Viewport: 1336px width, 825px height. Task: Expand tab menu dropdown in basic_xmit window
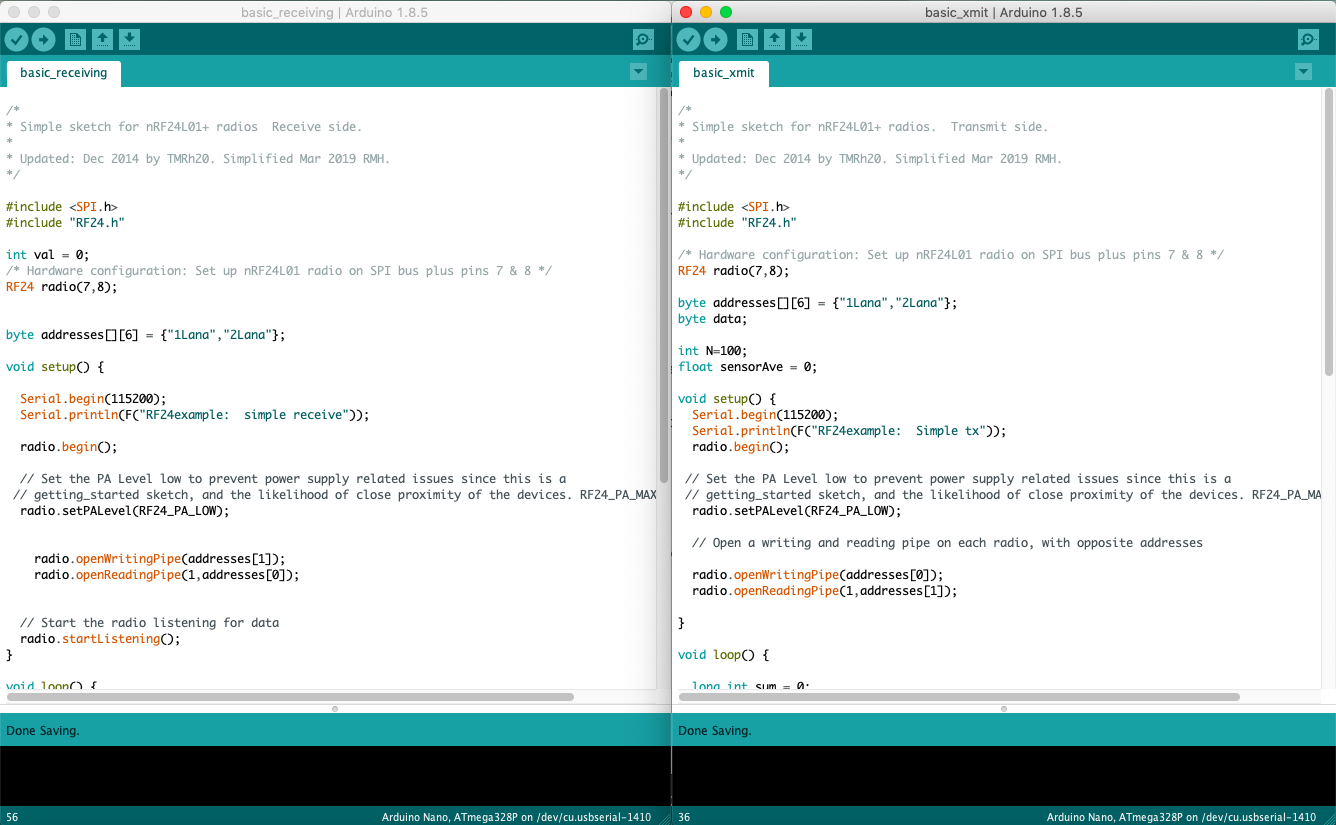[1303, 72]
